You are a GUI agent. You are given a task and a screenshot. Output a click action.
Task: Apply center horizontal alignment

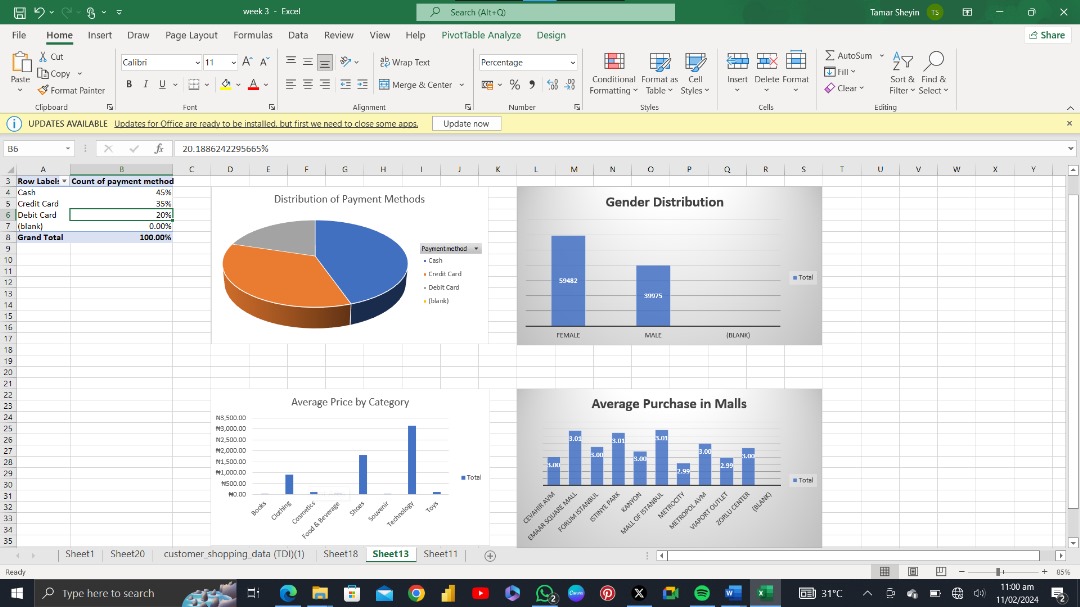point(308,85)
